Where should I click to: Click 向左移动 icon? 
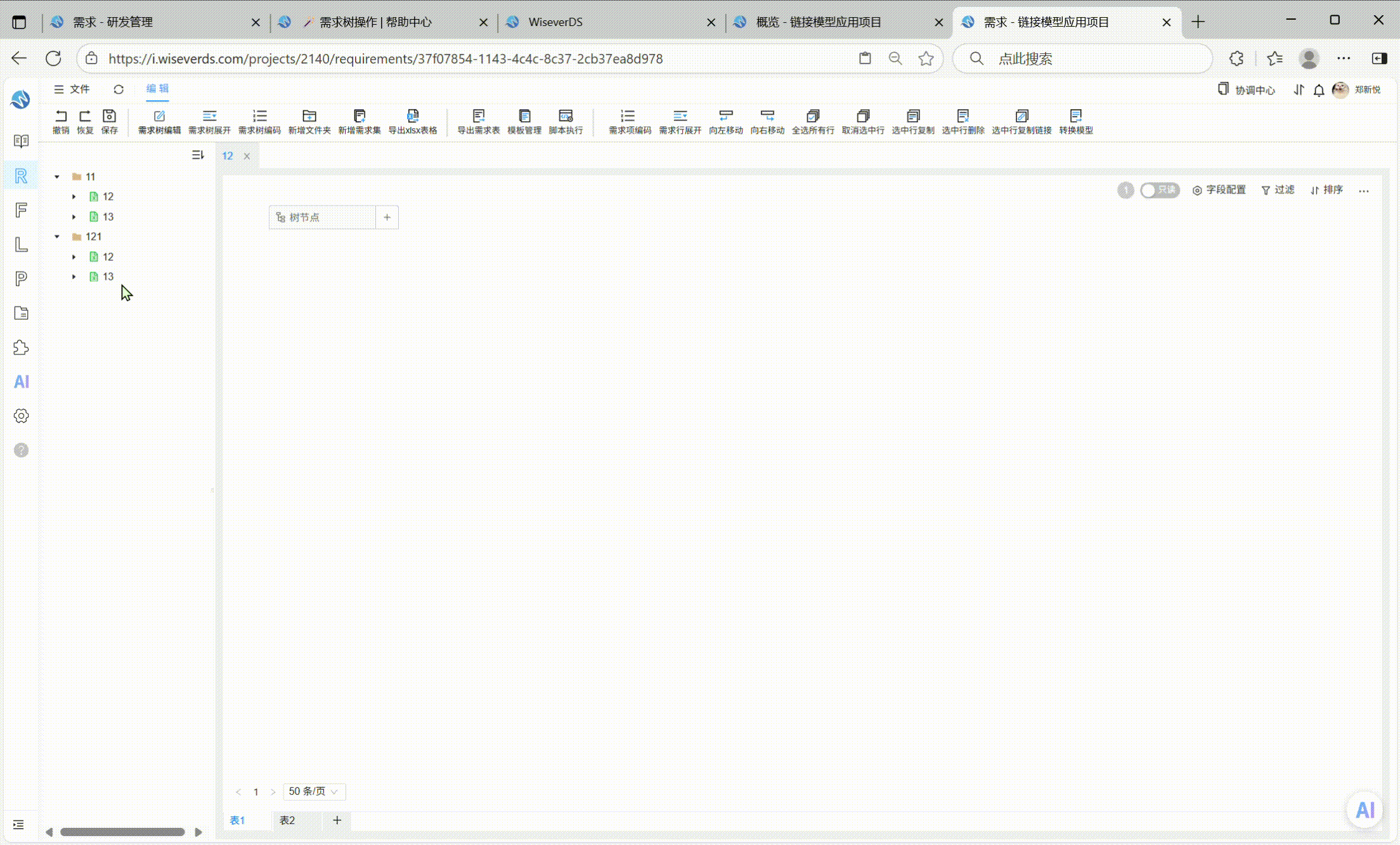tap(726, 116)
